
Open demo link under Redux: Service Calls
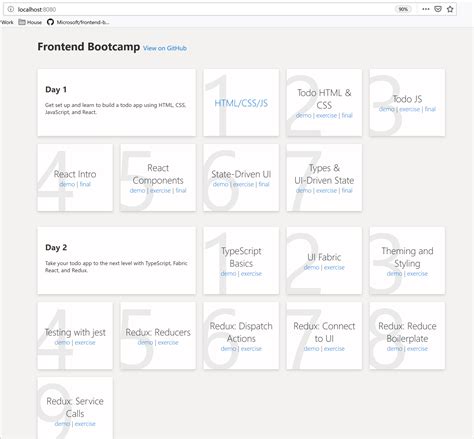tap(62, 424)
